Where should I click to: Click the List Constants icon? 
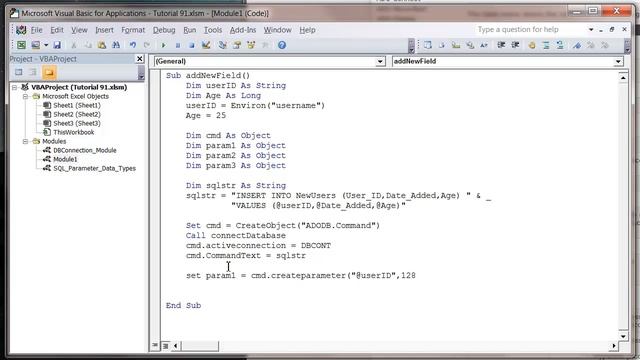442,45
